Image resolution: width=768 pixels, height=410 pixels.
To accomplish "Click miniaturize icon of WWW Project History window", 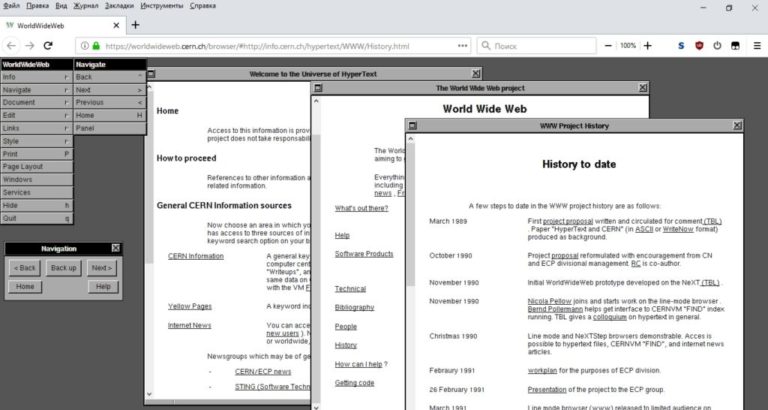I will [412, 126].
